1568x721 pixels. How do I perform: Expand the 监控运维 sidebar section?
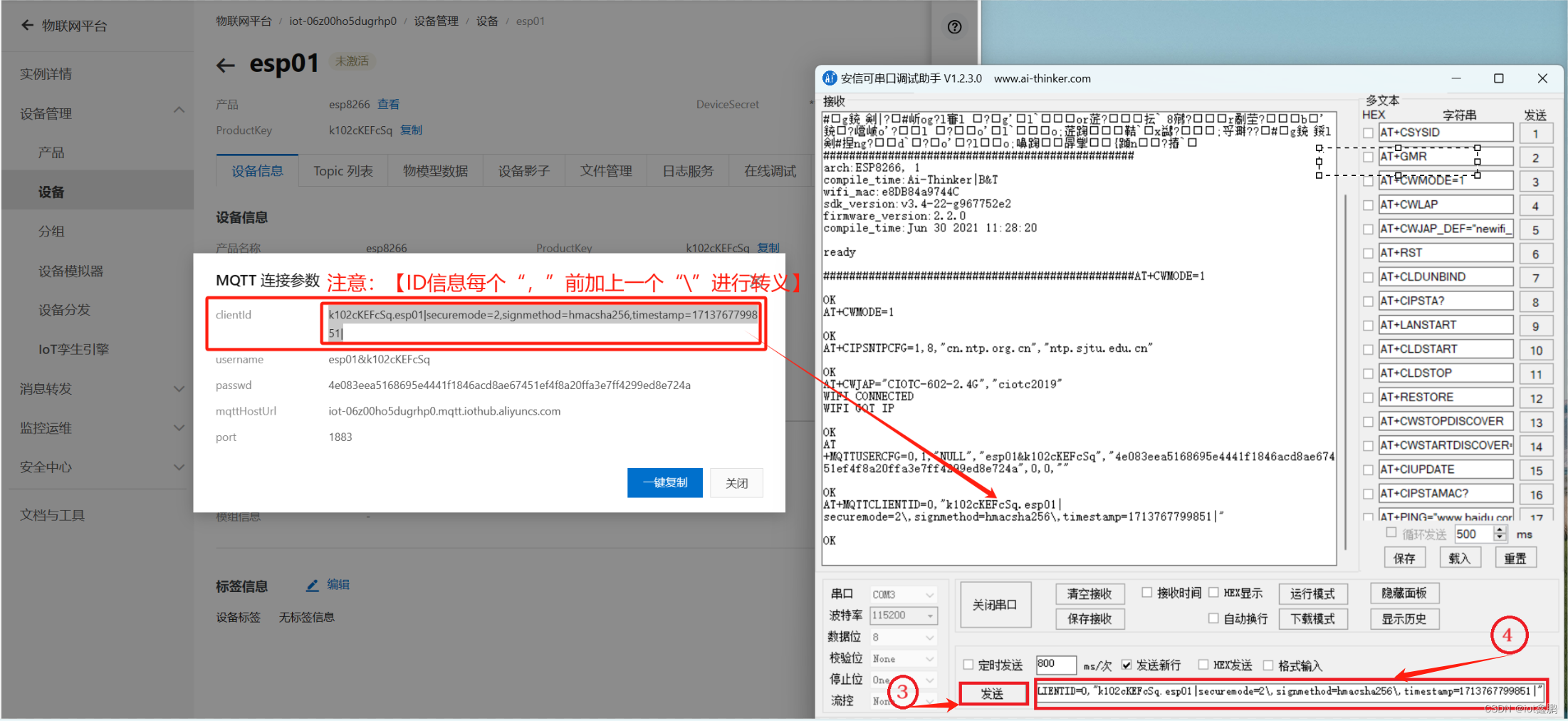pos(179,427)
